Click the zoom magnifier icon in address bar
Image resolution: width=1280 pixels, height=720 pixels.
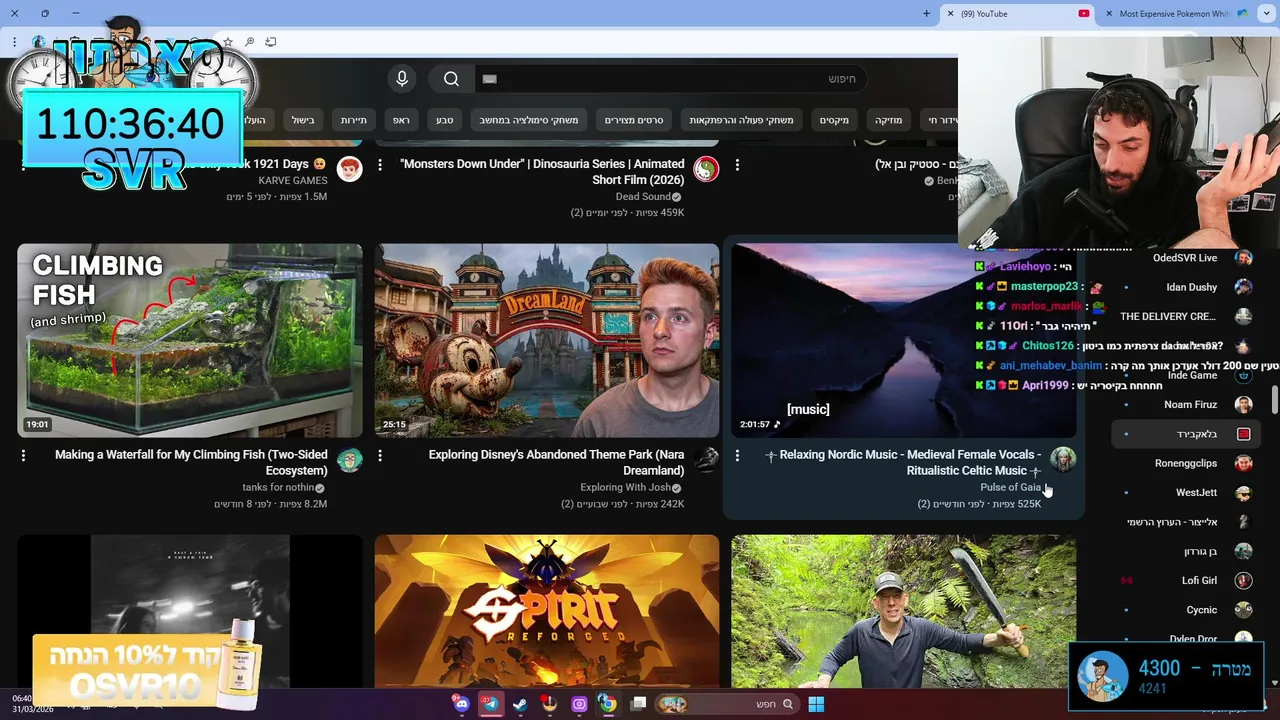tap(249, 42)
